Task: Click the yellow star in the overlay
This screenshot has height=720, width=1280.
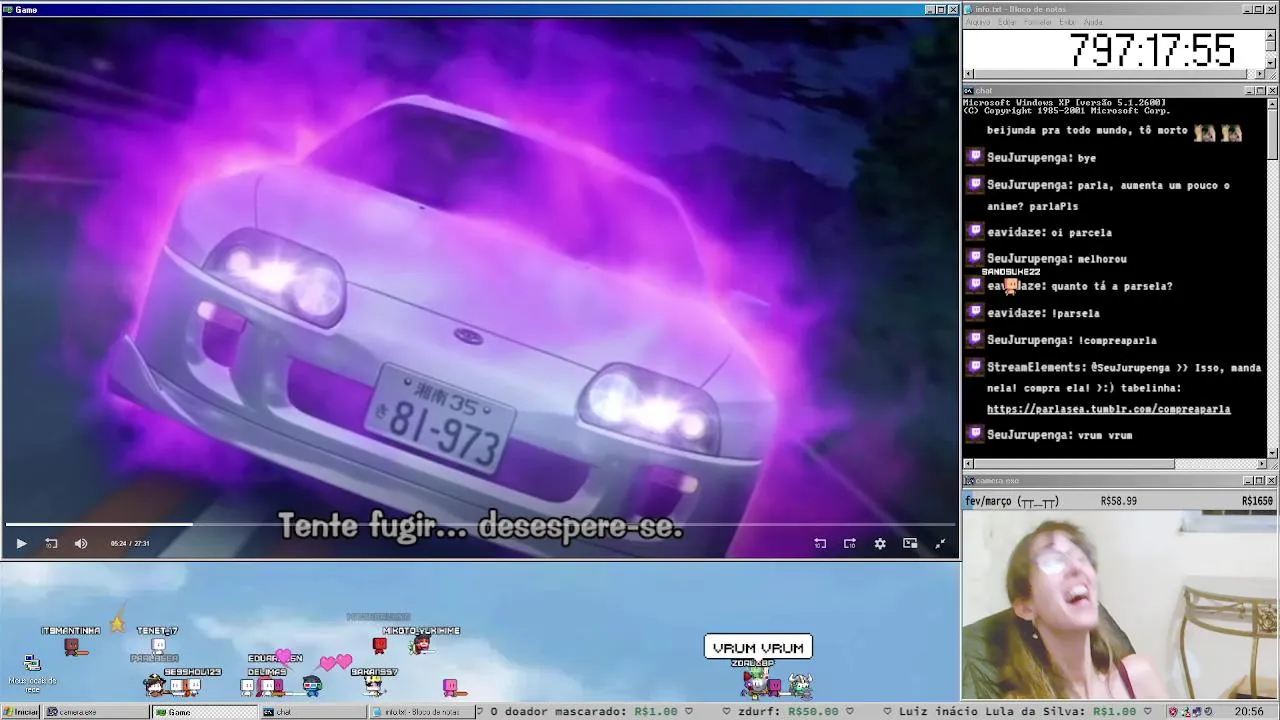Action: point(117,624)
